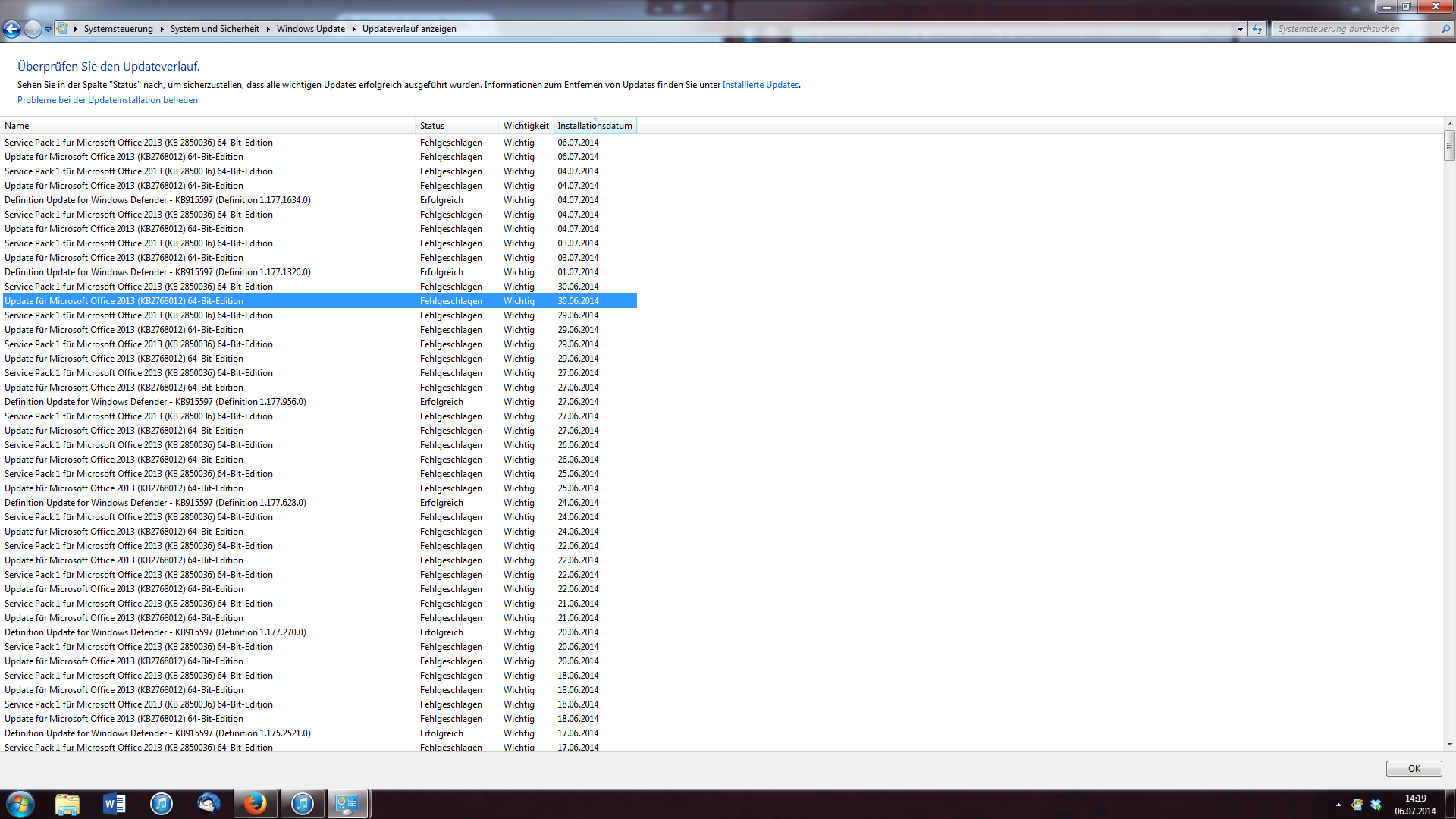Open the address bar history dropdown arrow
This screenshot has height=819, width=1456.
pos(1240,29)
